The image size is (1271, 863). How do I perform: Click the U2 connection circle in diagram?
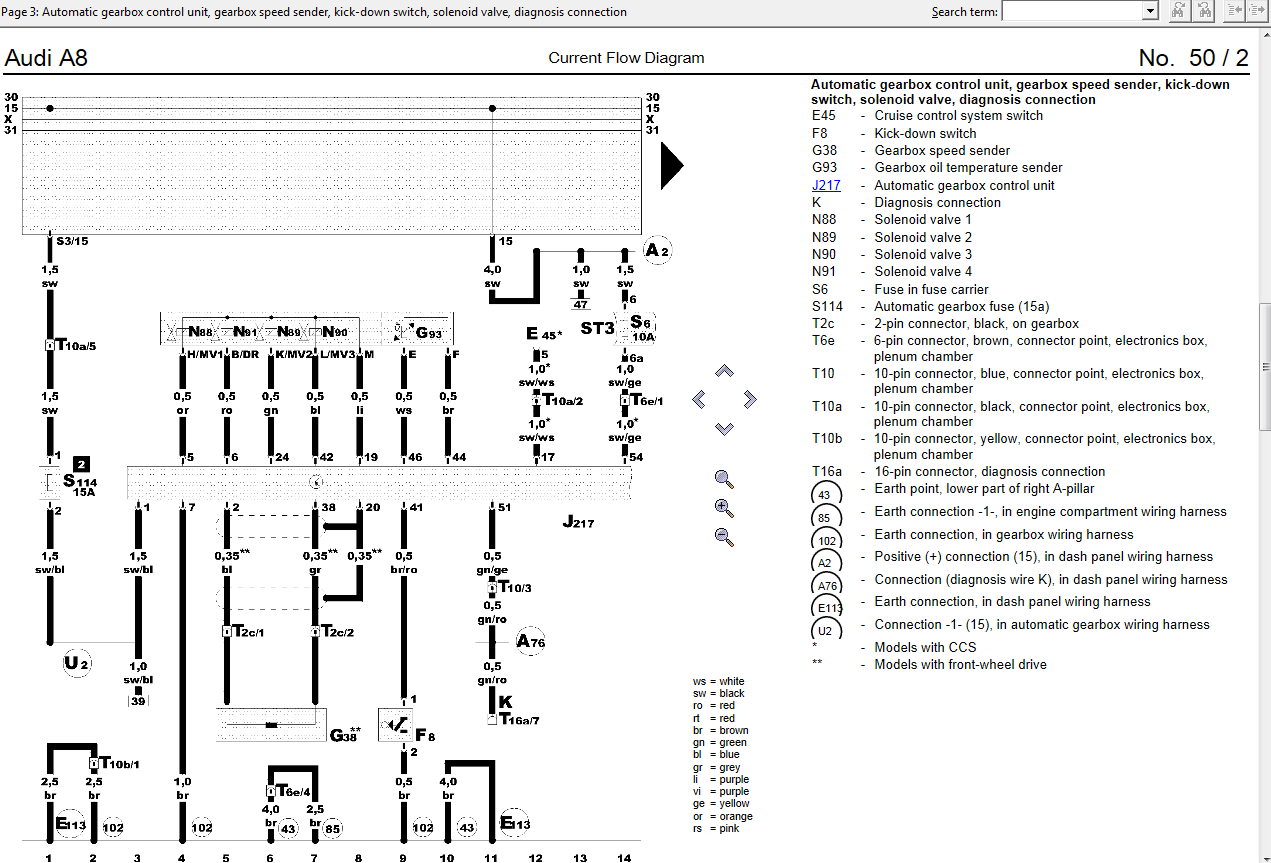[x=78, y=664]
